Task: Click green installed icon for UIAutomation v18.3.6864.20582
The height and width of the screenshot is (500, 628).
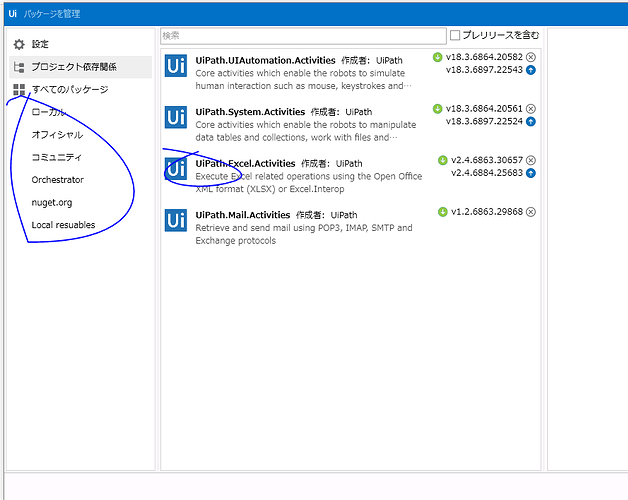Action: [x=437, y=57]
